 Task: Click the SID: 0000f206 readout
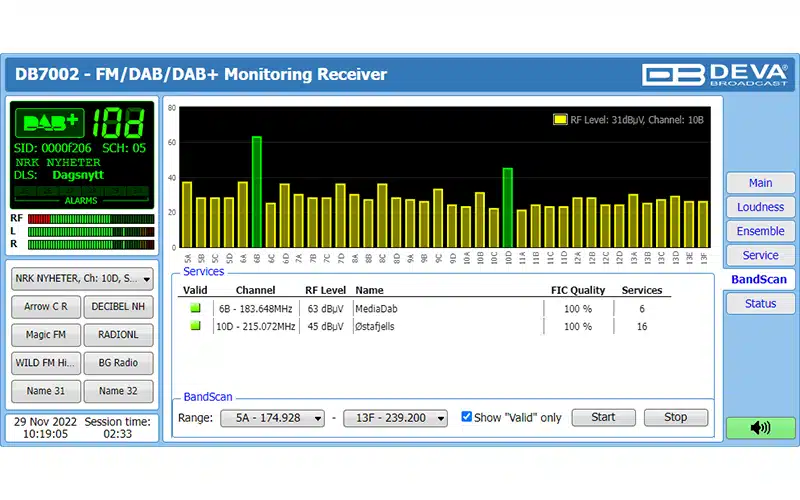point(52,148)
